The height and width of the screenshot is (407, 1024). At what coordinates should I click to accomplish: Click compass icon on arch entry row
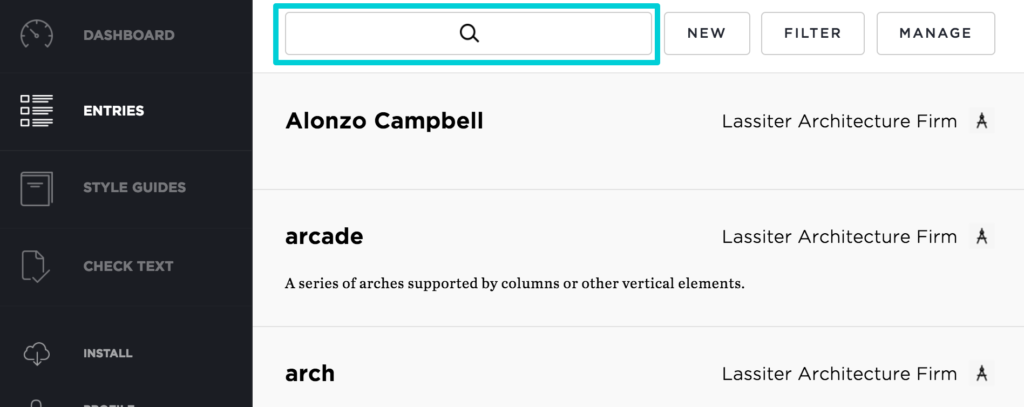click(x=981, y=373)
